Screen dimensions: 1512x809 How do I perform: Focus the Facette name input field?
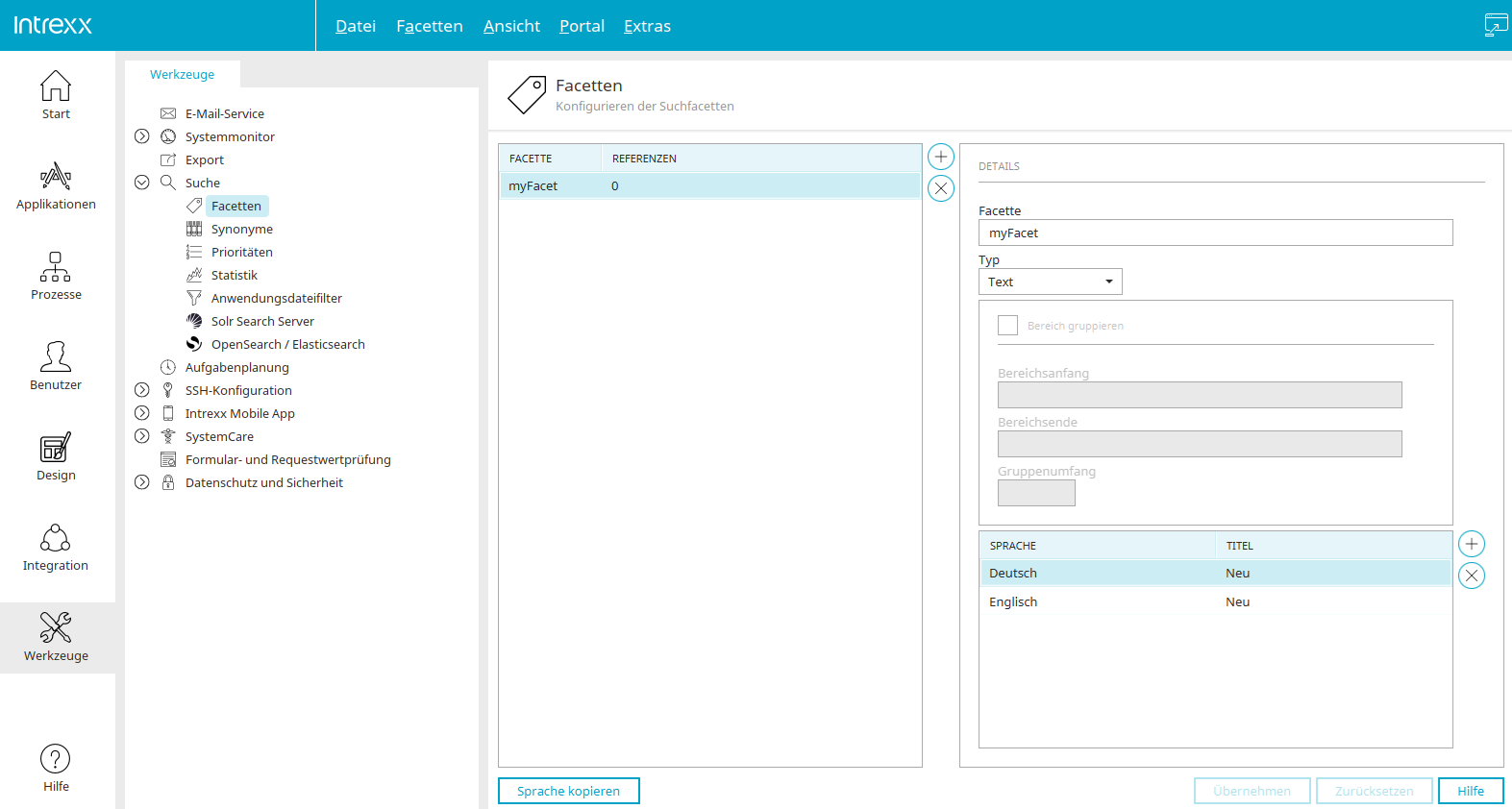click(1216, 233)
